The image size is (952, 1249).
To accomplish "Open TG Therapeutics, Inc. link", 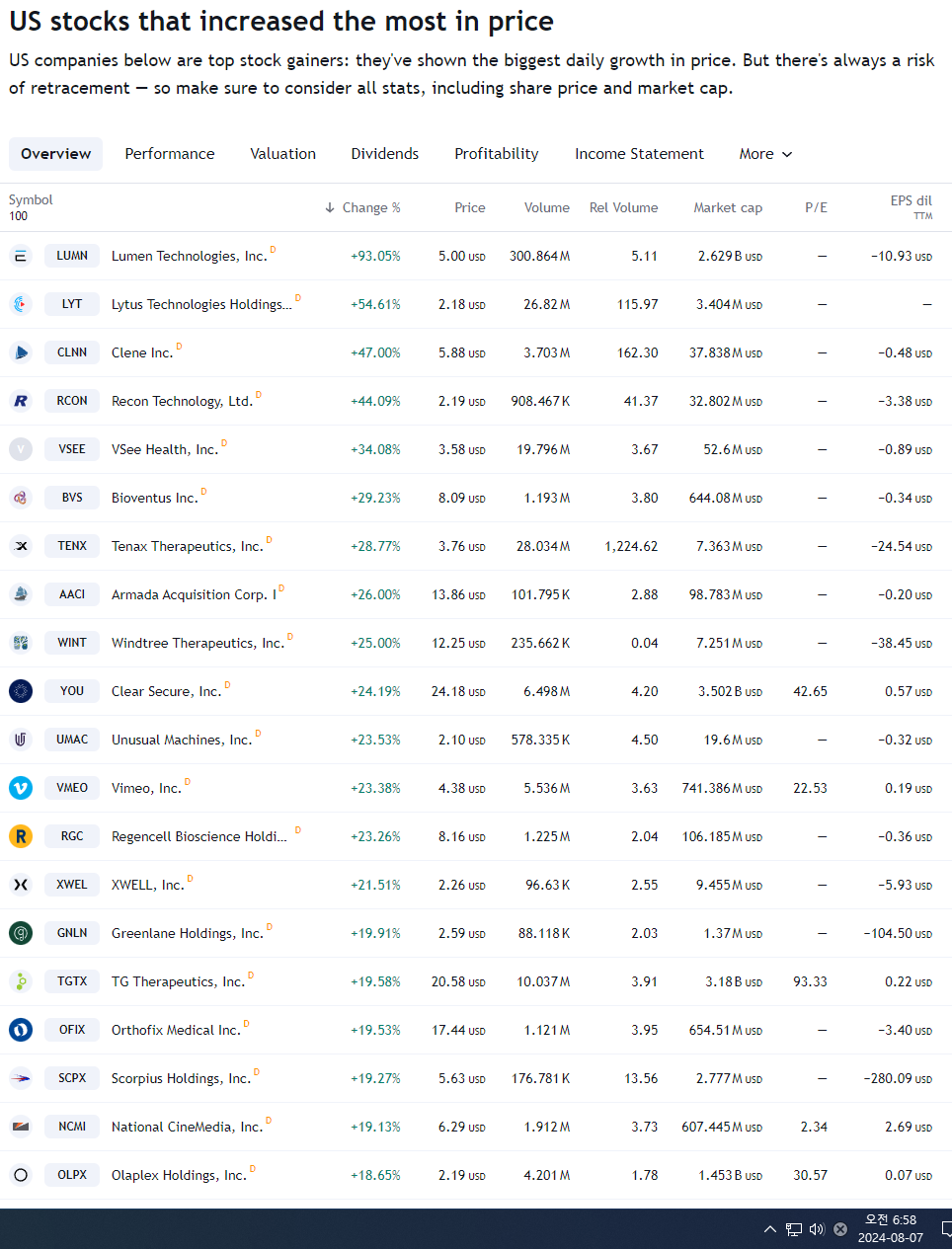I will click(x=178, y=981).
